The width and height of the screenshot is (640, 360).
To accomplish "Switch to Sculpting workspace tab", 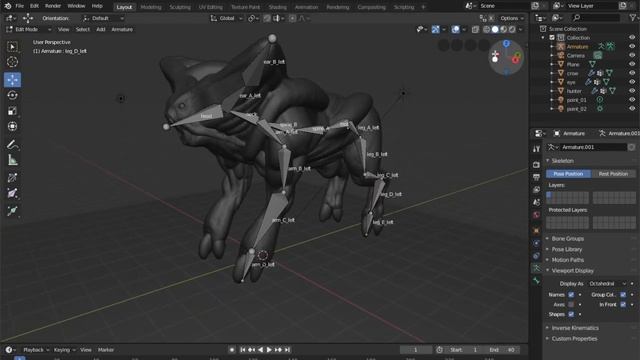I will point(180,7).
